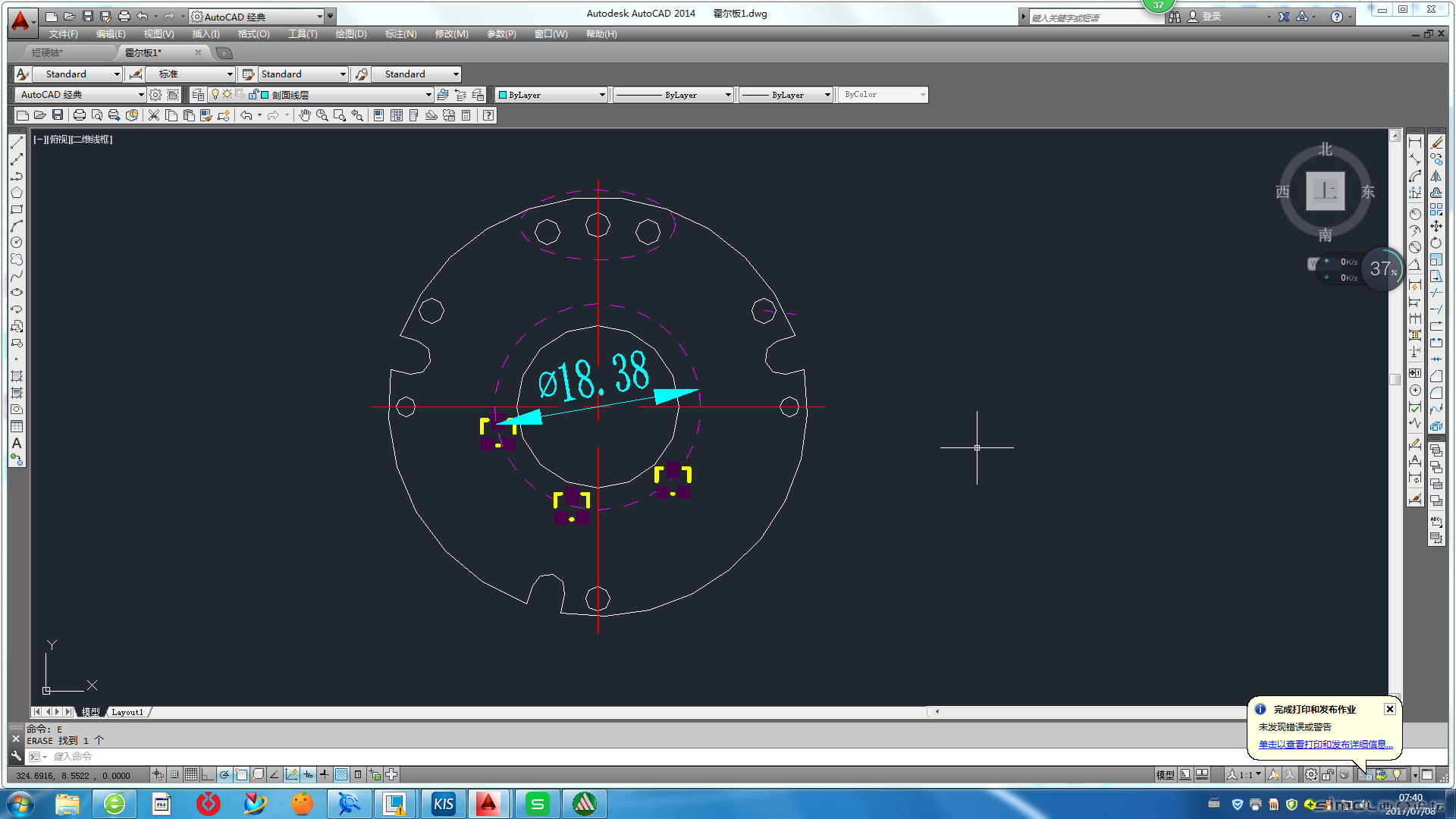
Task: Click the layer color swatch in layer dropdown
Action: click(x=265, y=95)
